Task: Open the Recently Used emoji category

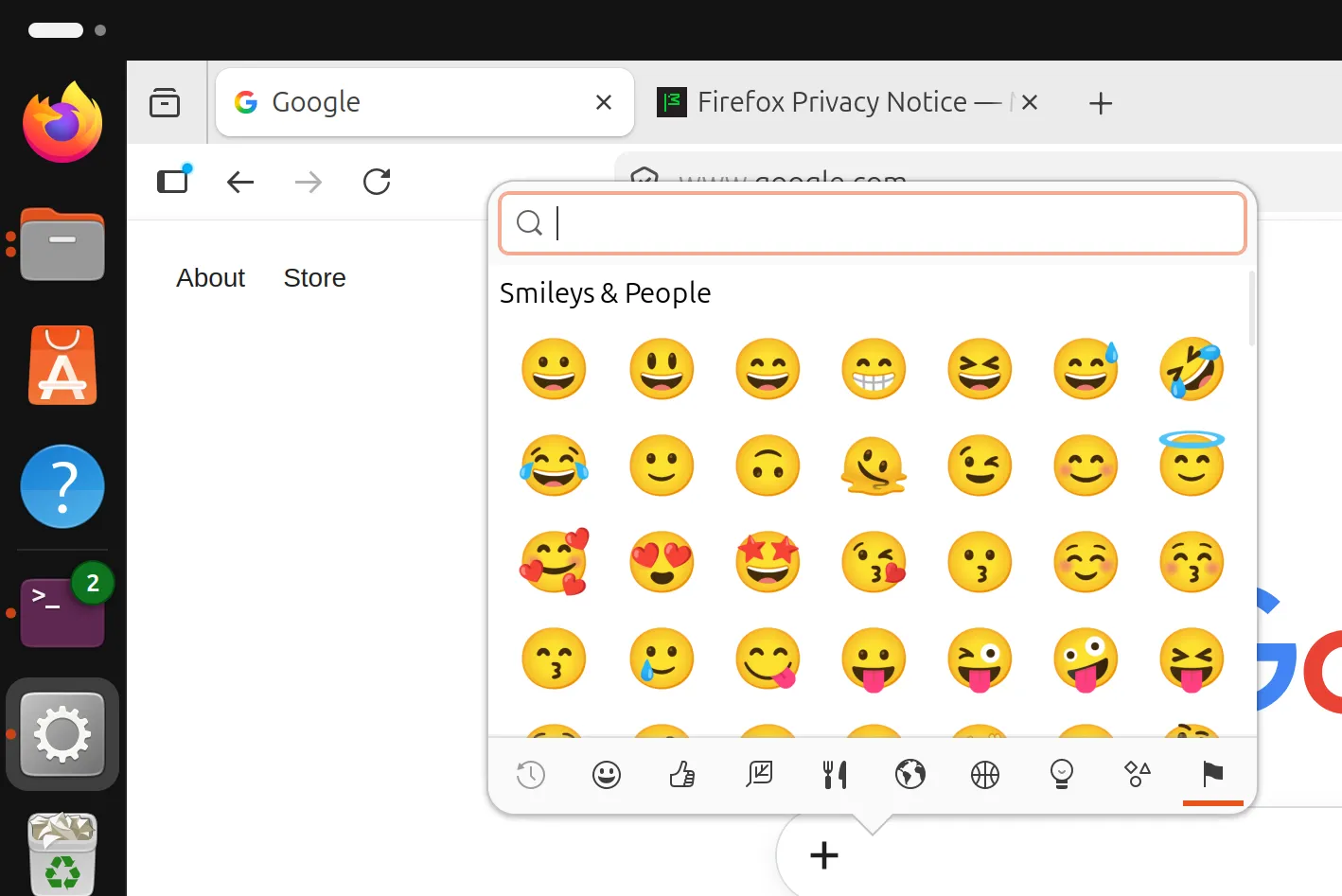Action: (x=530, y=775)
